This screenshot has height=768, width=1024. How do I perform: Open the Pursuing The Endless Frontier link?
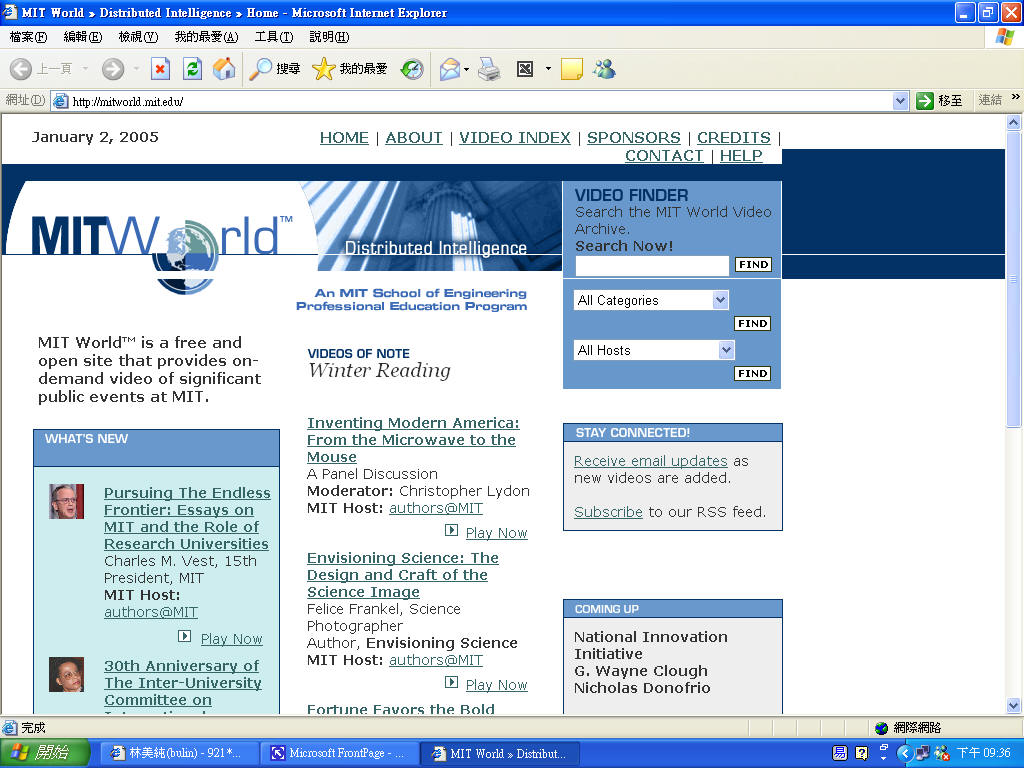[x=187, y=519]
